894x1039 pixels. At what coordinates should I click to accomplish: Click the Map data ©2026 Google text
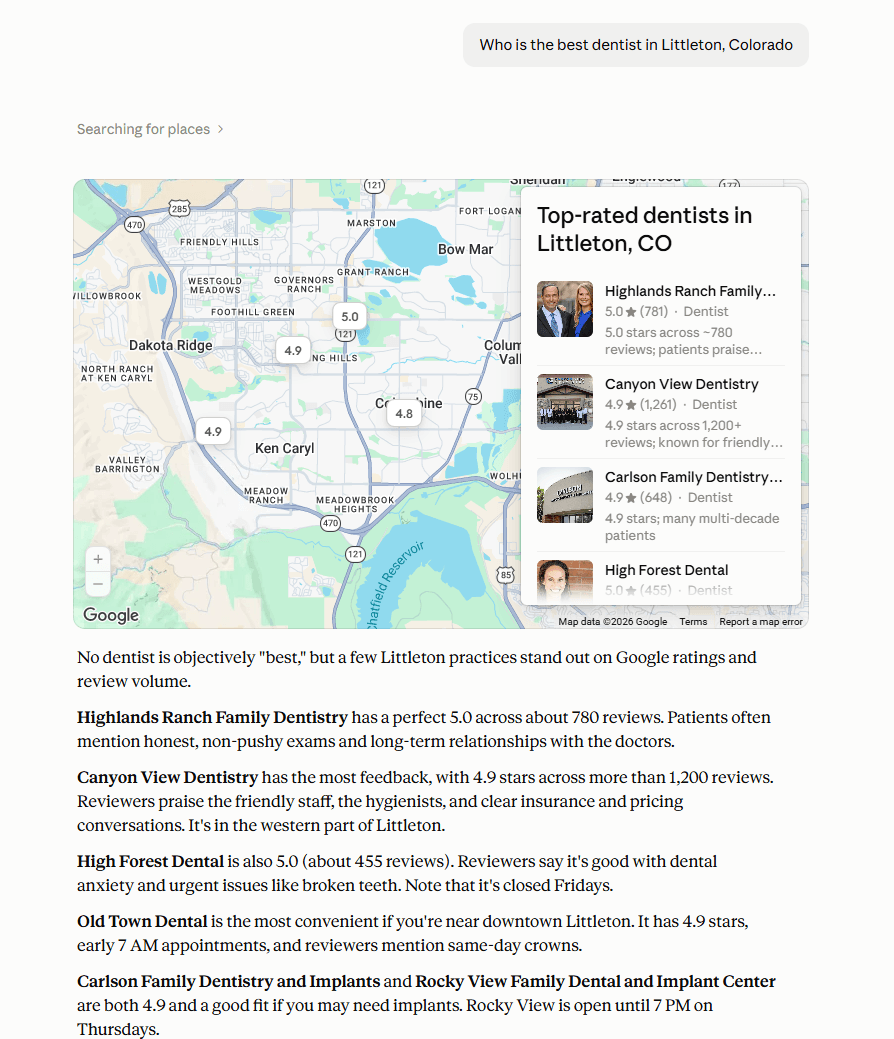pyautogui.click(x=612, y=622)
